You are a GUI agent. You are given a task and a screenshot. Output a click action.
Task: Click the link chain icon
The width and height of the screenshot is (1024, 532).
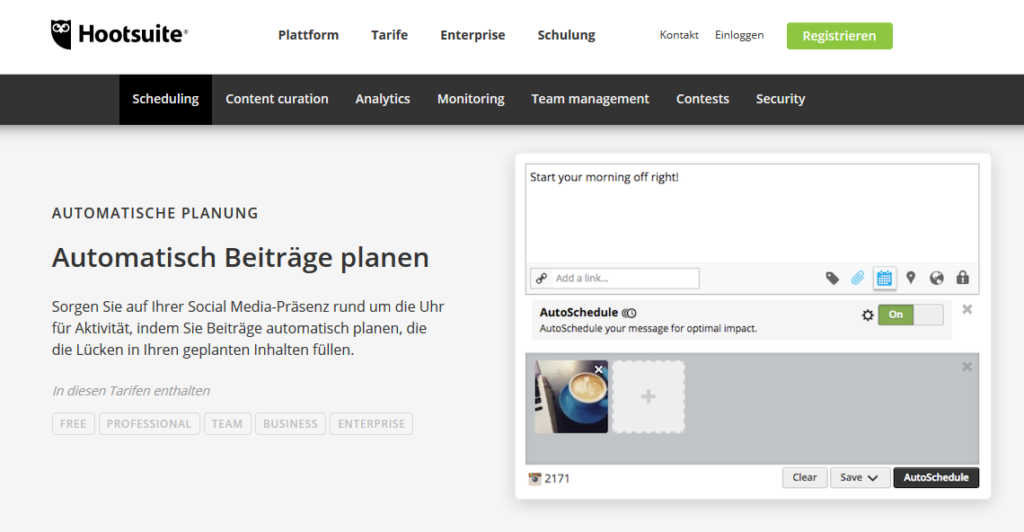coord(541,279)
